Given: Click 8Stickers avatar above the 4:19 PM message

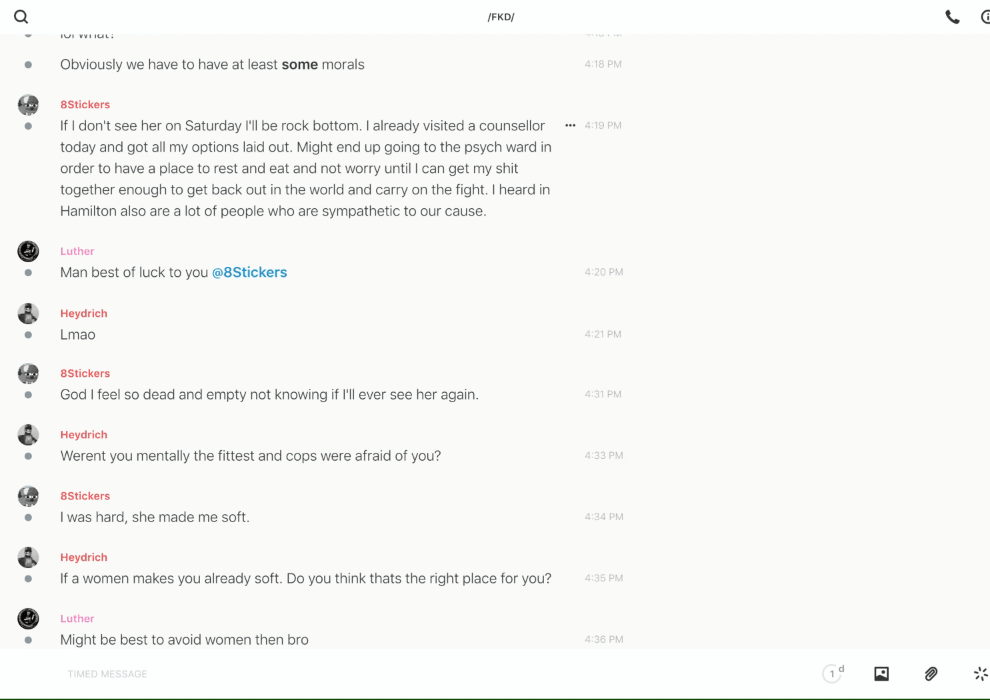Looking at the screenshot, I should 28,105.
